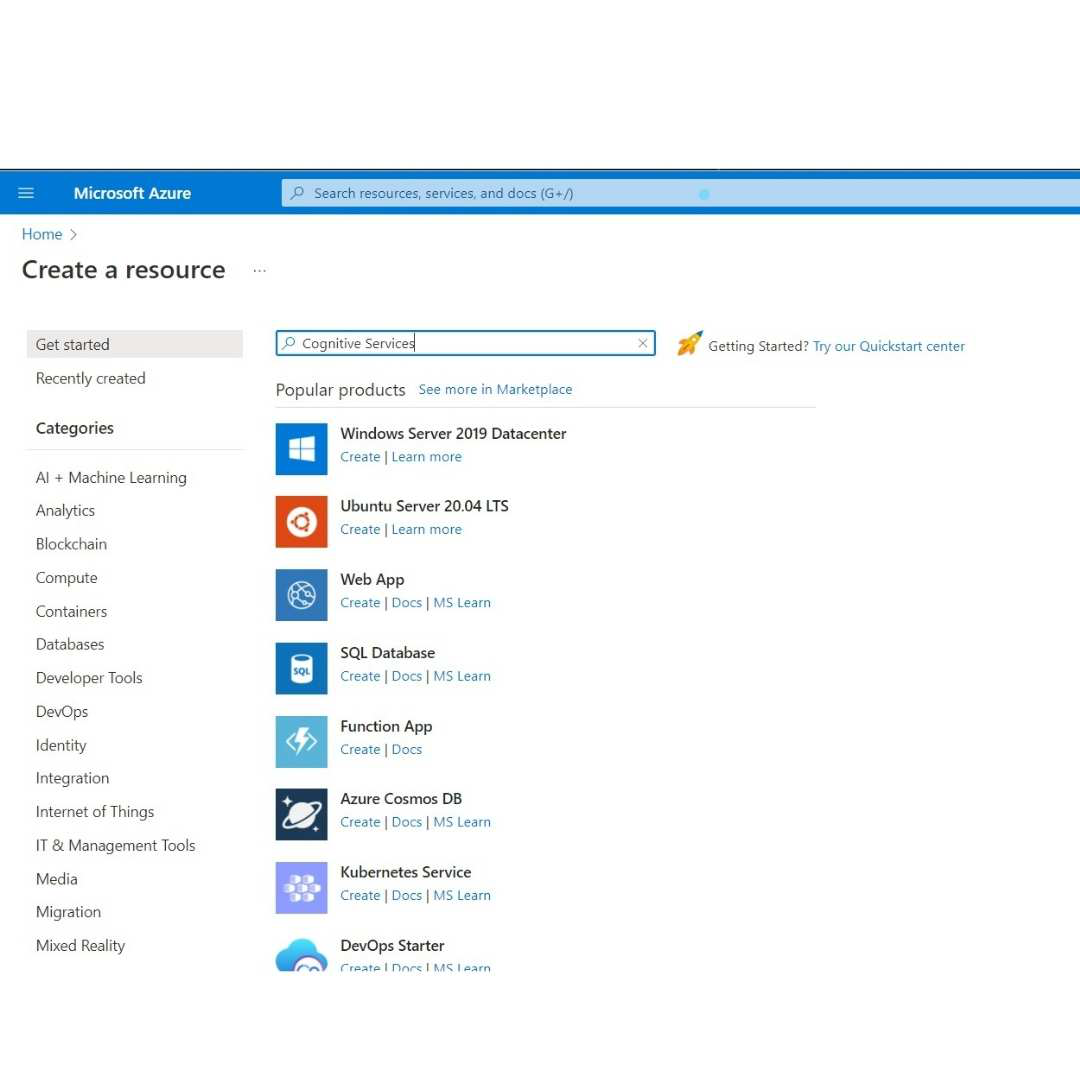Select the Databases category
Image resolution: width=1080 pixels, height=1080 pixels.
70,645
